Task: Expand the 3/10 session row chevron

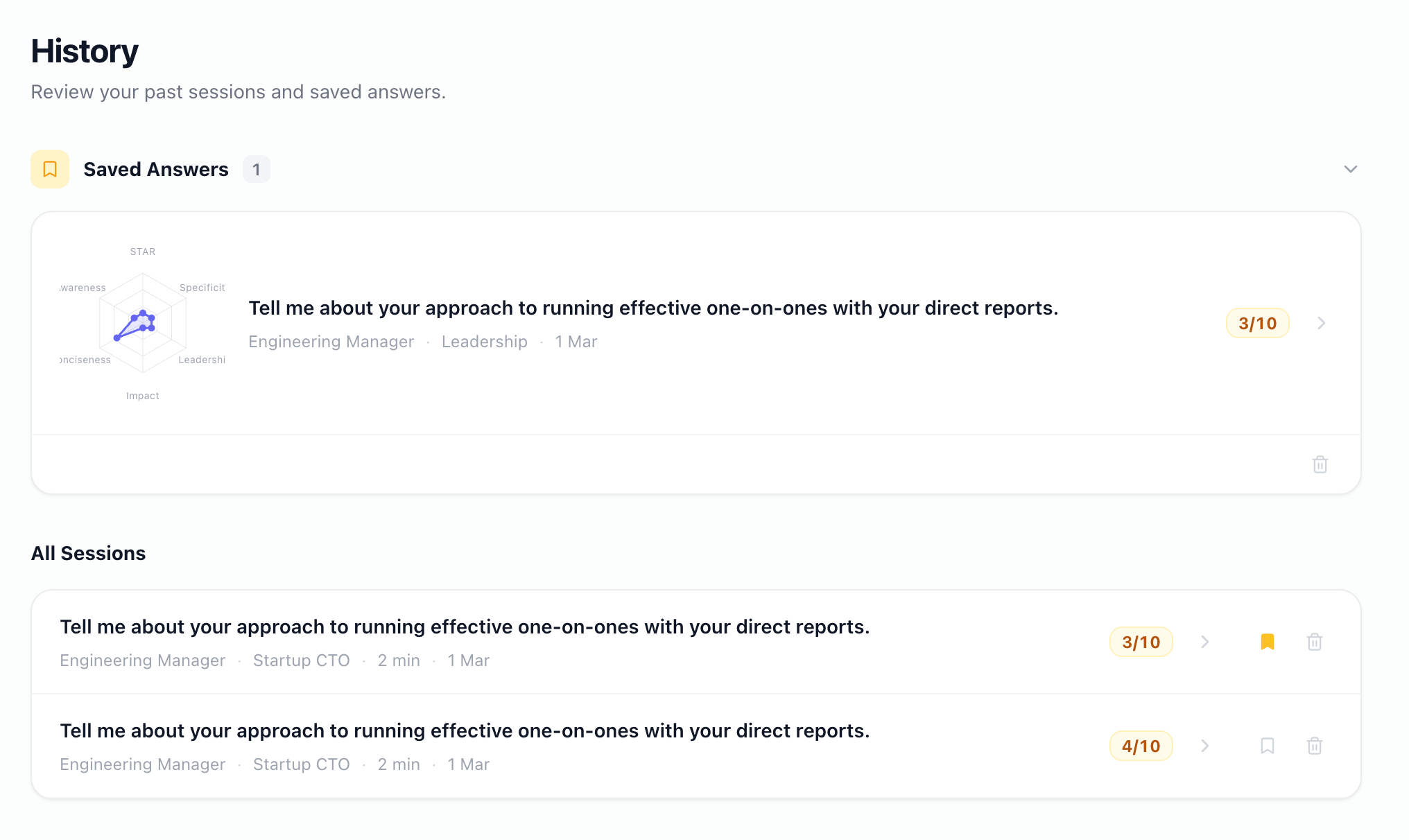Action: (x=1205, y=642)
